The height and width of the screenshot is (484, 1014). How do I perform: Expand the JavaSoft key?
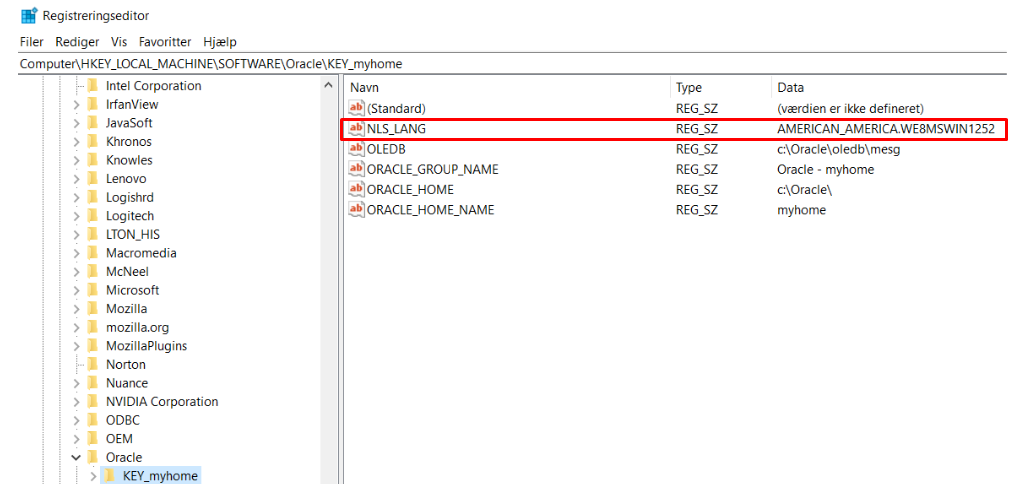(76, 123)
